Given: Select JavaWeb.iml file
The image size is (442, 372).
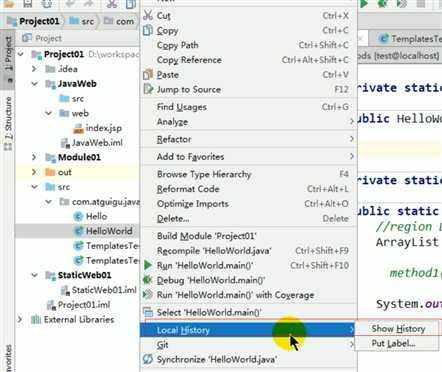Looking at the screenshot, I should point(92,143).
